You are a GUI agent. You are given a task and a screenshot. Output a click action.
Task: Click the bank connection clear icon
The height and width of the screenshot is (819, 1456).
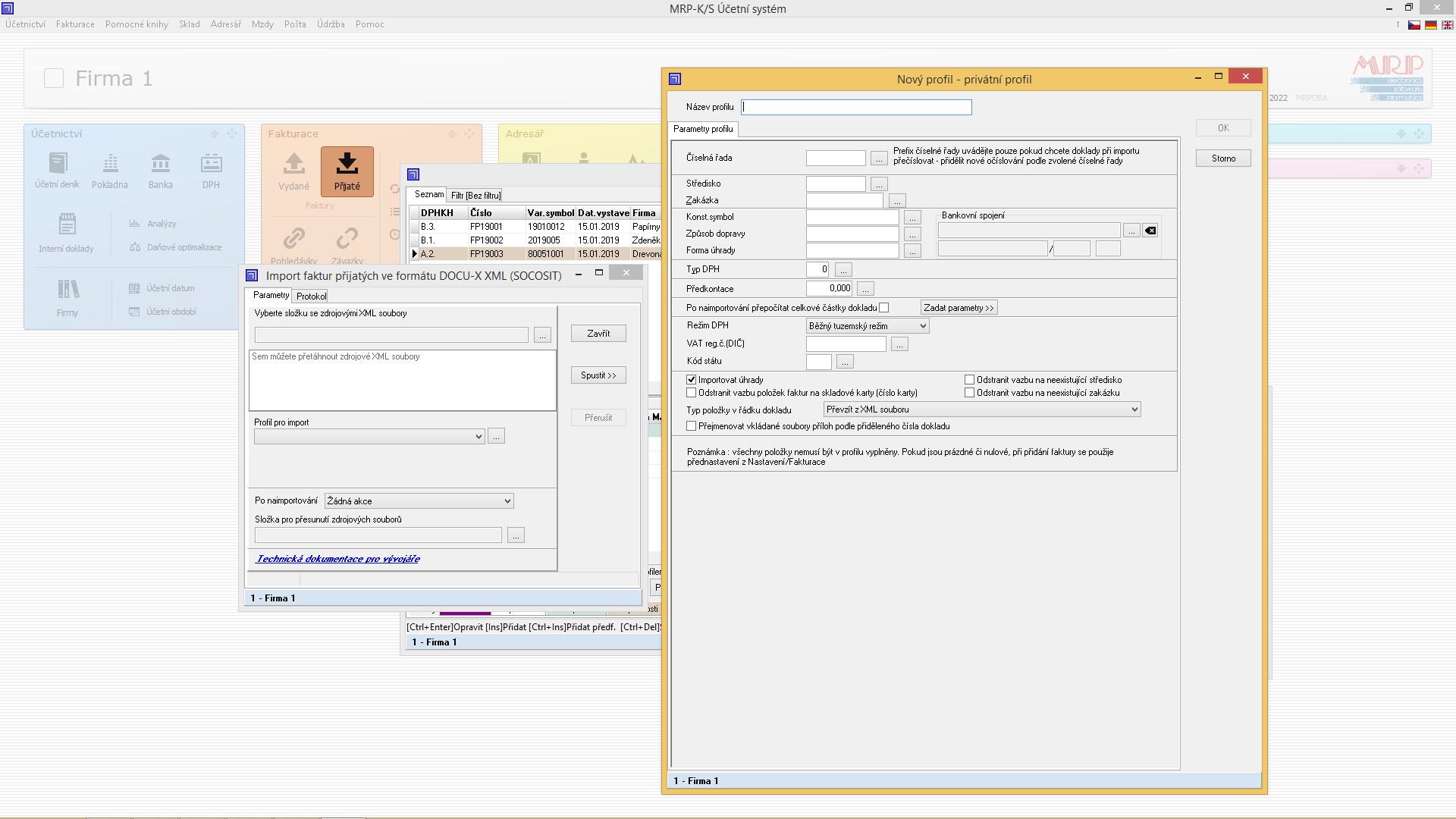pyautogui.click(x=1150, y=231)
